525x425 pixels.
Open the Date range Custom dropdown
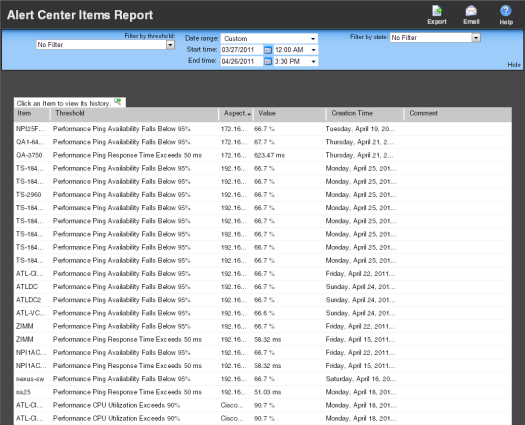coord(269,39)
